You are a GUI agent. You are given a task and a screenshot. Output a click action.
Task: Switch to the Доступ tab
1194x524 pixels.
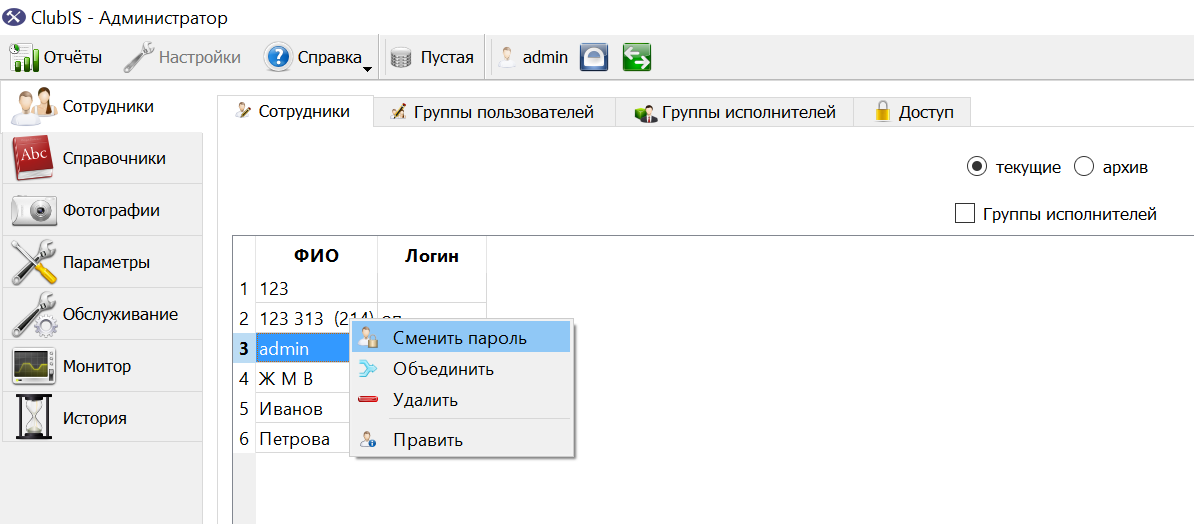click(x=912, y=113)
